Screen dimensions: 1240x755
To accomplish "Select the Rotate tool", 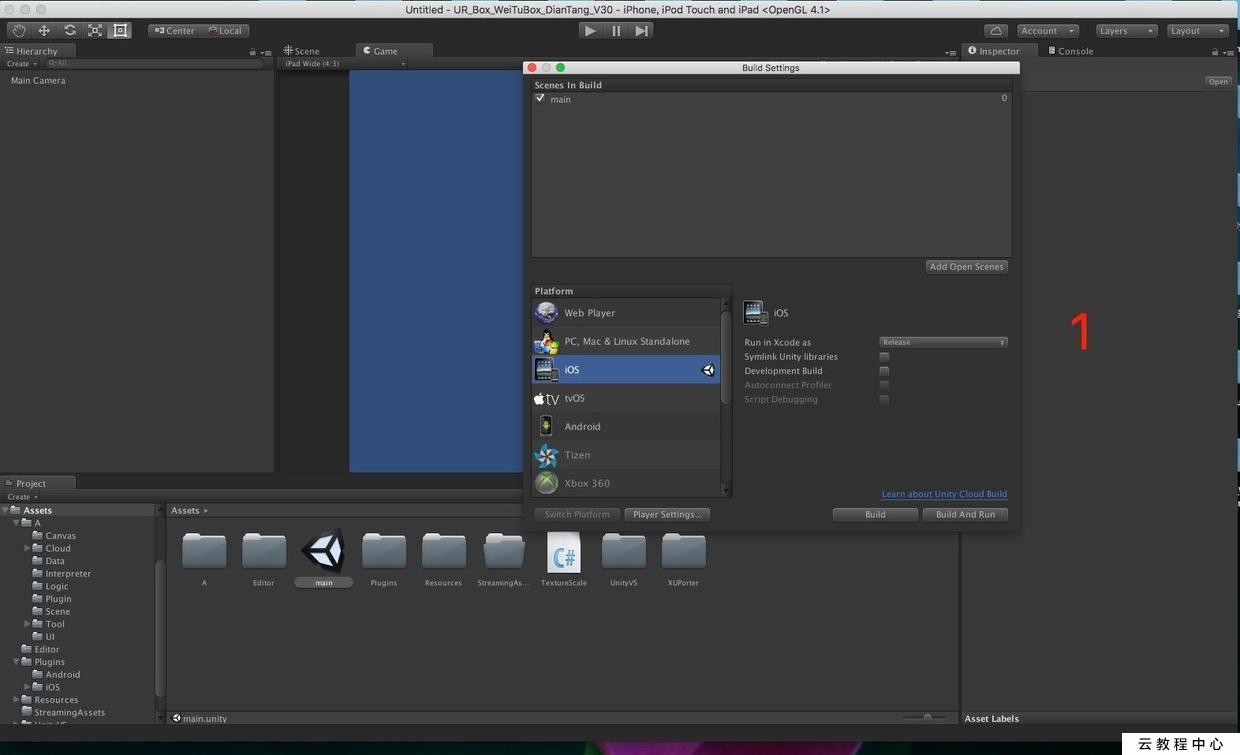I will click(x=70, y=31).
